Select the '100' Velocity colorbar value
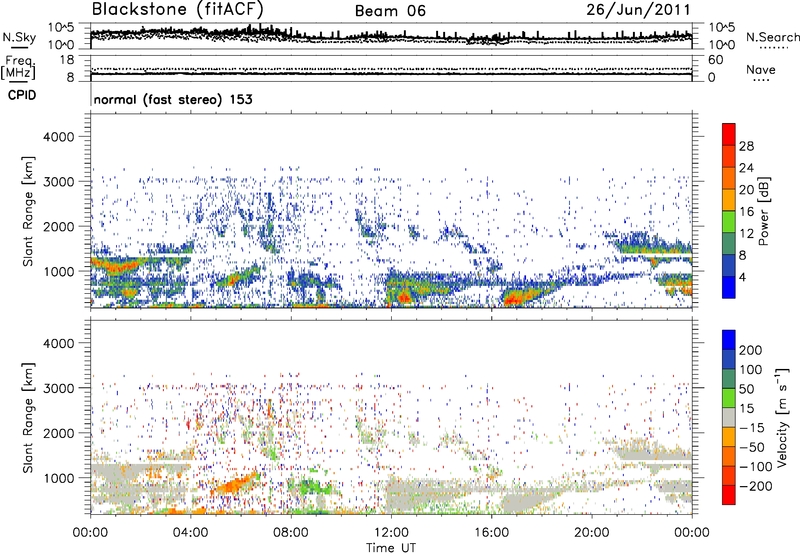The width and height of the screenshot is (800, 554). point(751,370)
